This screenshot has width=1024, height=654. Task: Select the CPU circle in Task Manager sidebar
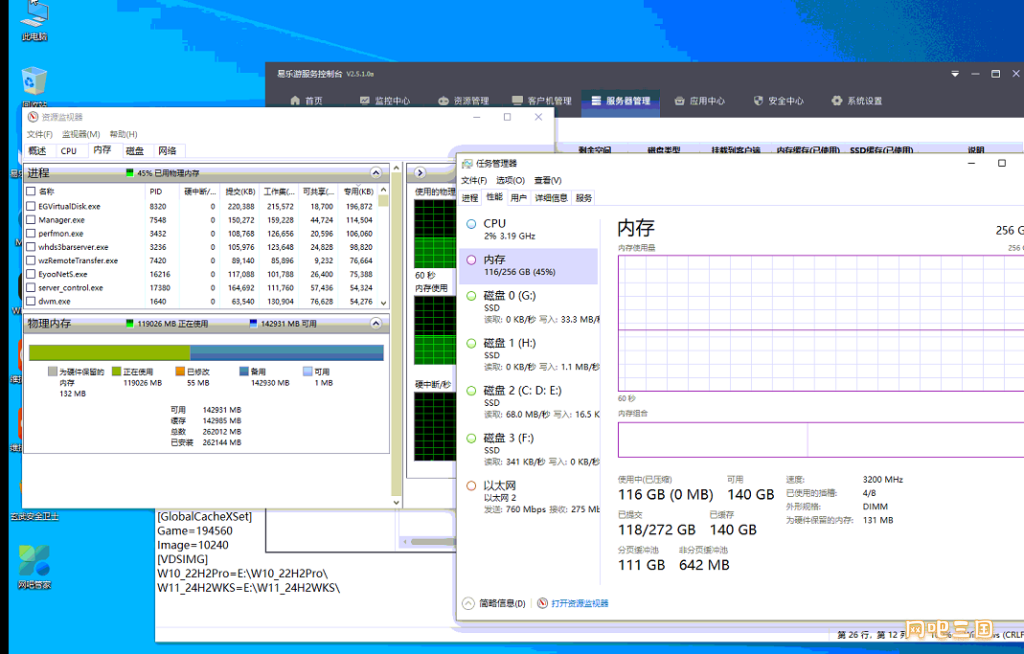(471, 224)
